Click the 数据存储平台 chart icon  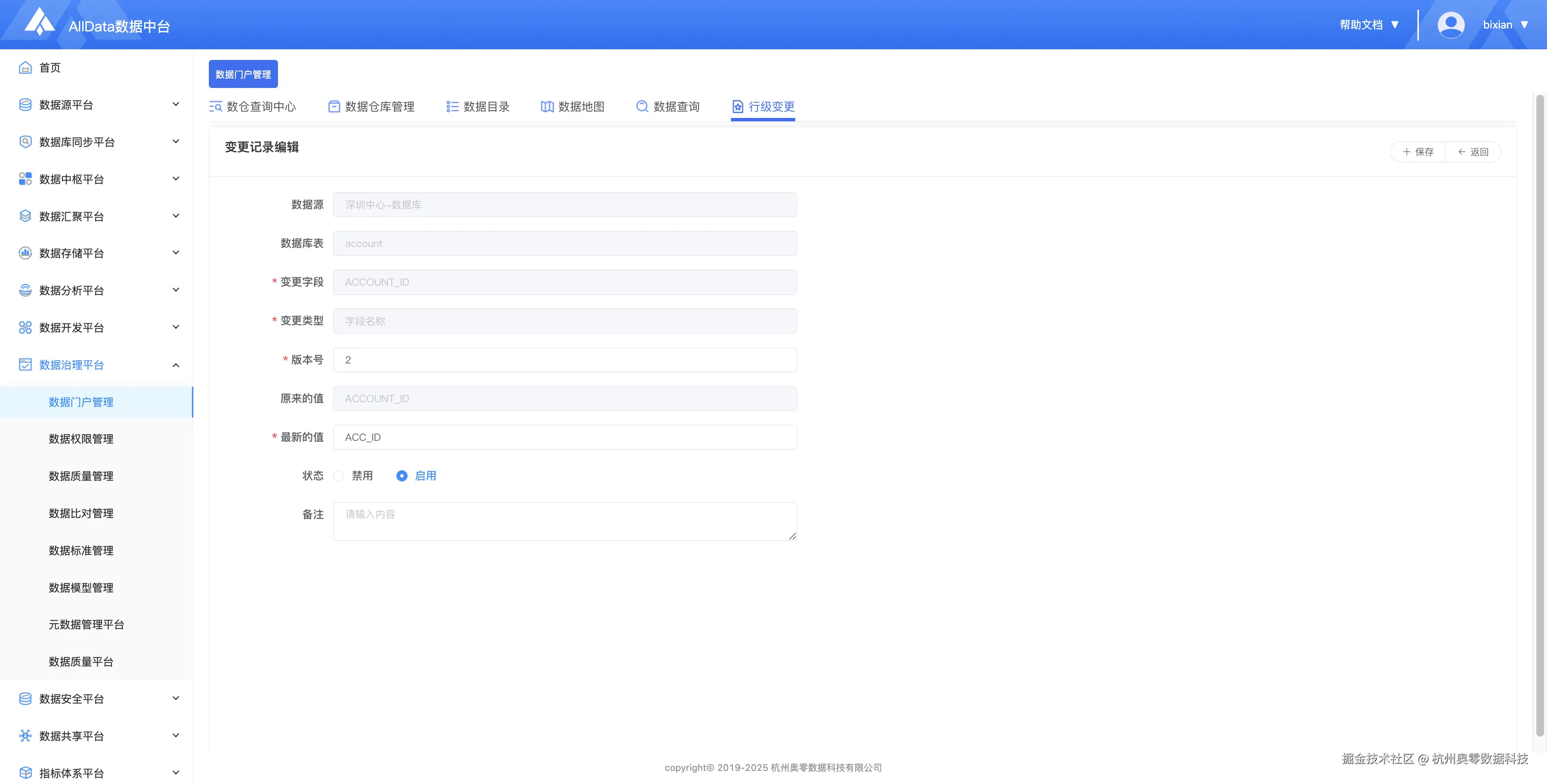[25, 253]
